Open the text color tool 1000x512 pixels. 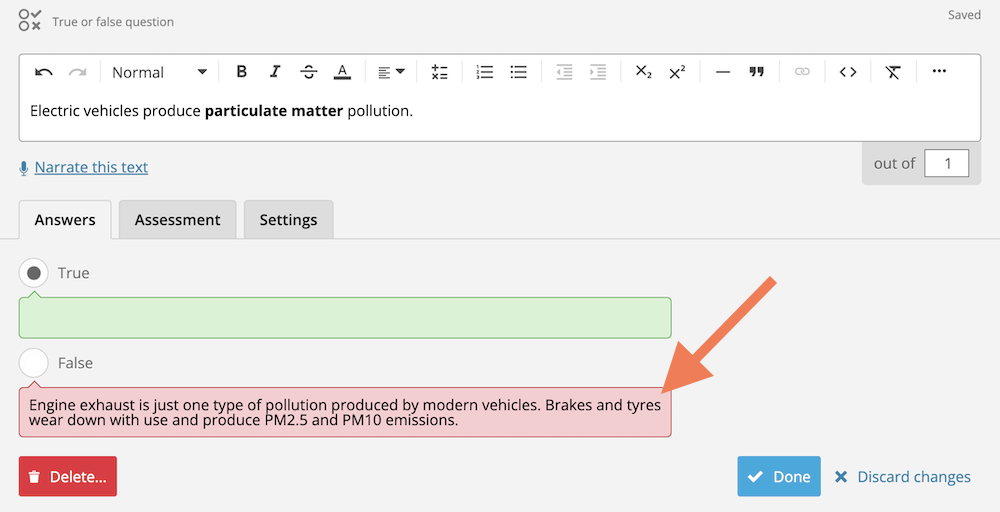pyautogui.click(x=342, y=71)
